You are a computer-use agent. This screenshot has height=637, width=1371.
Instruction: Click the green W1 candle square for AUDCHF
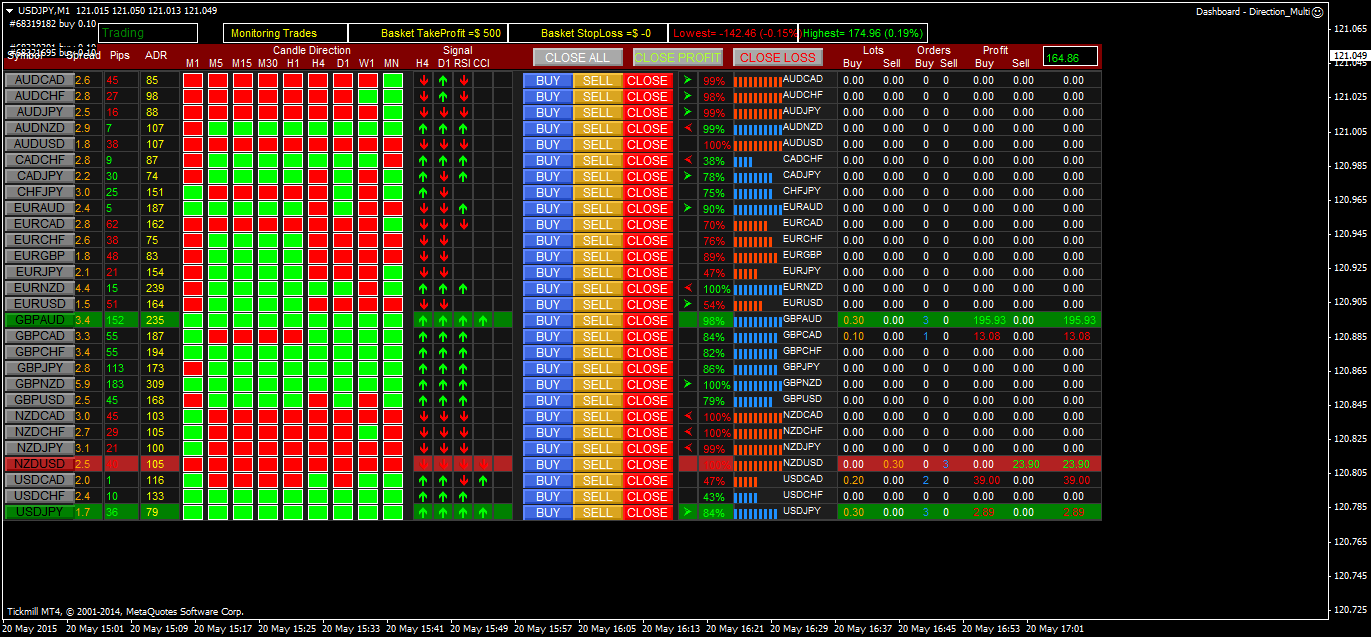click(x=367, y=97)
